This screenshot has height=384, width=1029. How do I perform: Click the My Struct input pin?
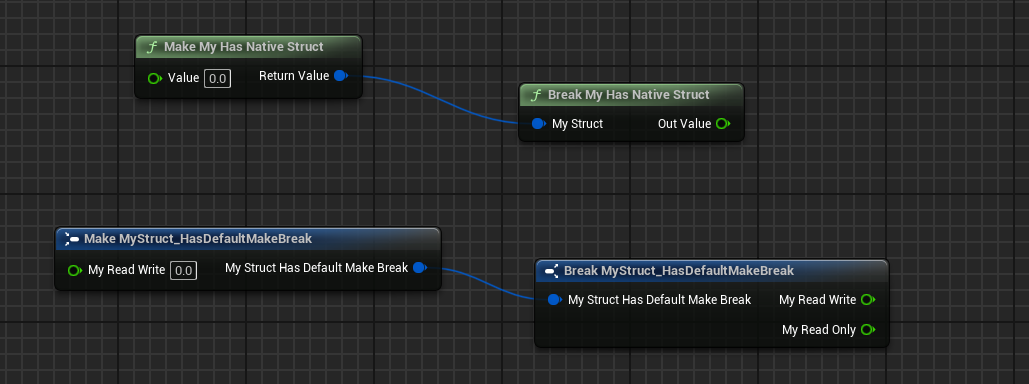(x=539, y=123)
